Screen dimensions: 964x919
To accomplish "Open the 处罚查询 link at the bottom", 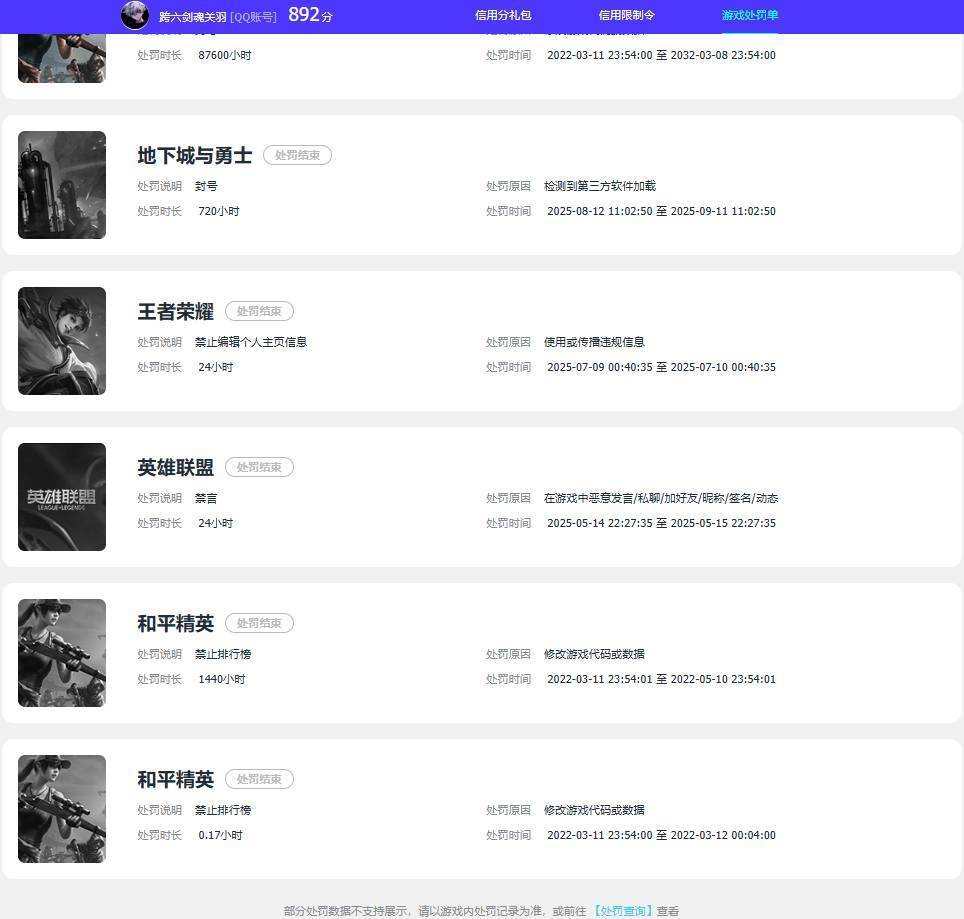I will [x=623, y=911].
